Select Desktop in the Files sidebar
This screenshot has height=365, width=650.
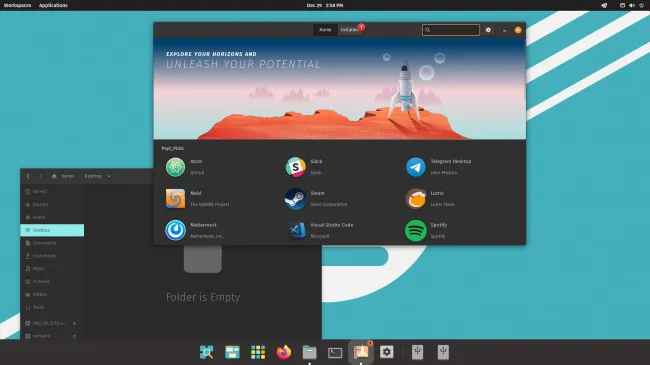point(52,230)
